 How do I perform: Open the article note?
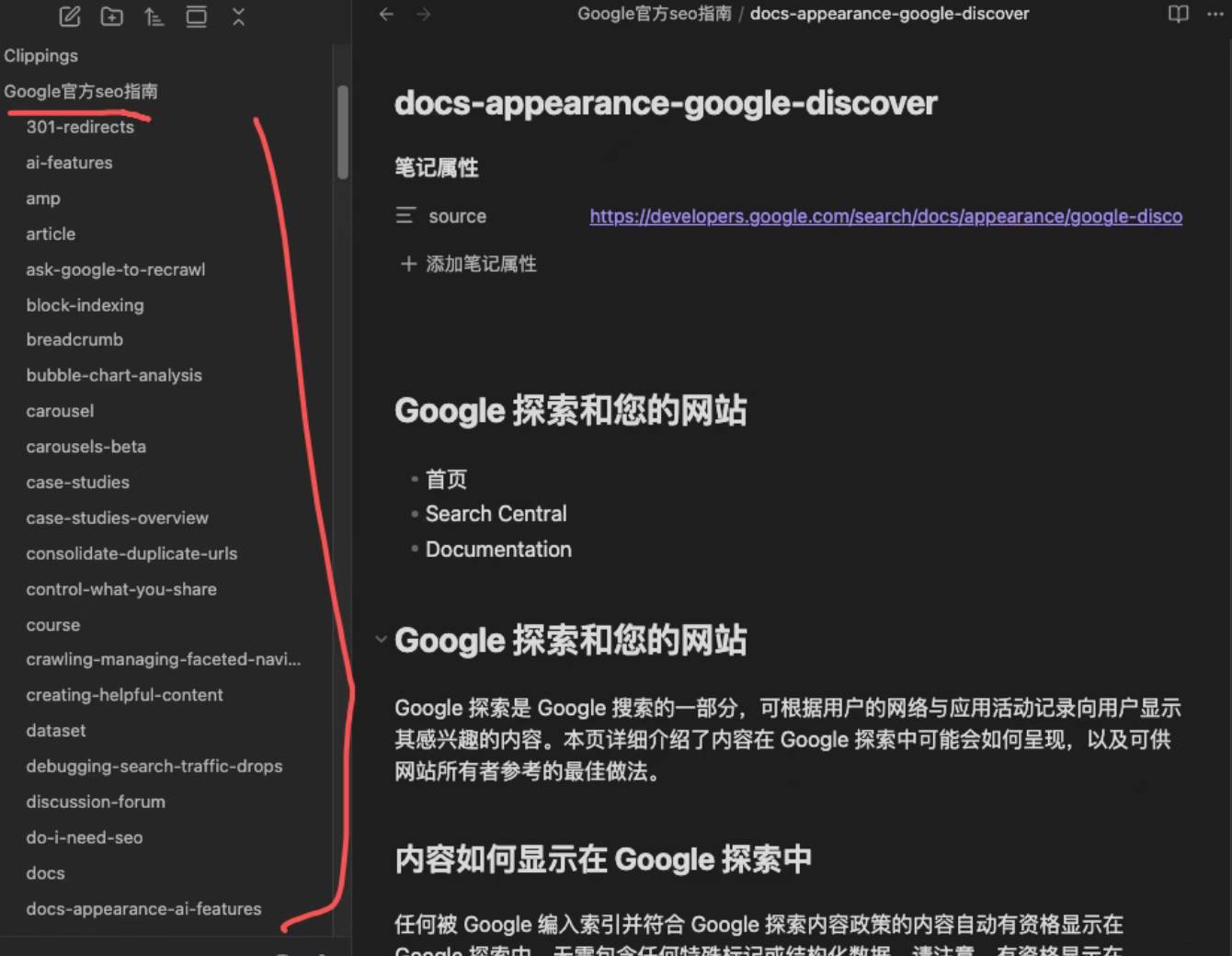51,234
